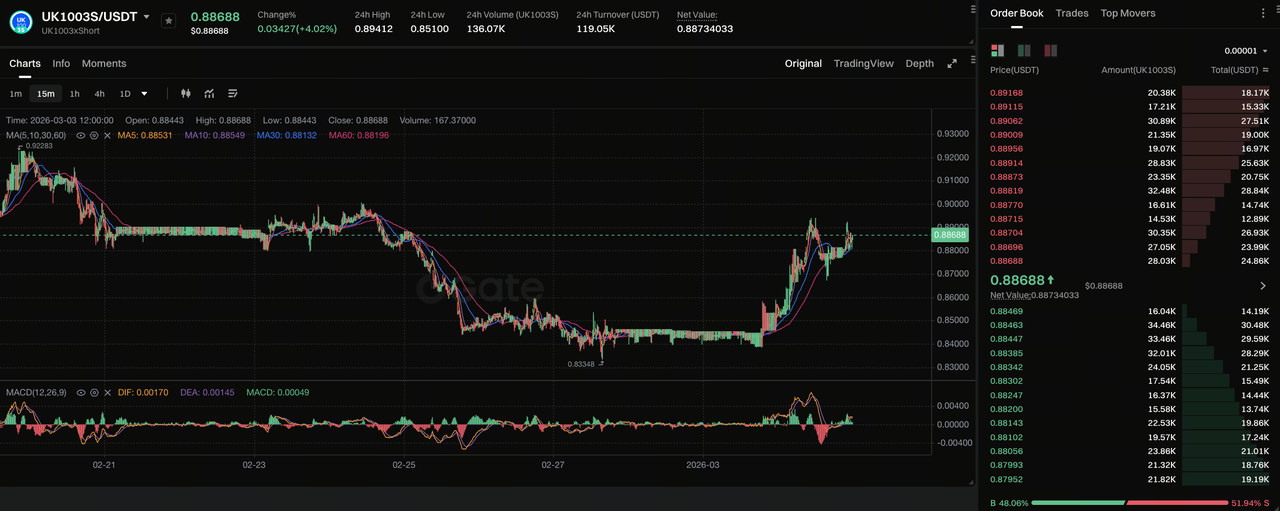Show both buy and sell orders view
1280x511 pixels.
tap(997, 50)
